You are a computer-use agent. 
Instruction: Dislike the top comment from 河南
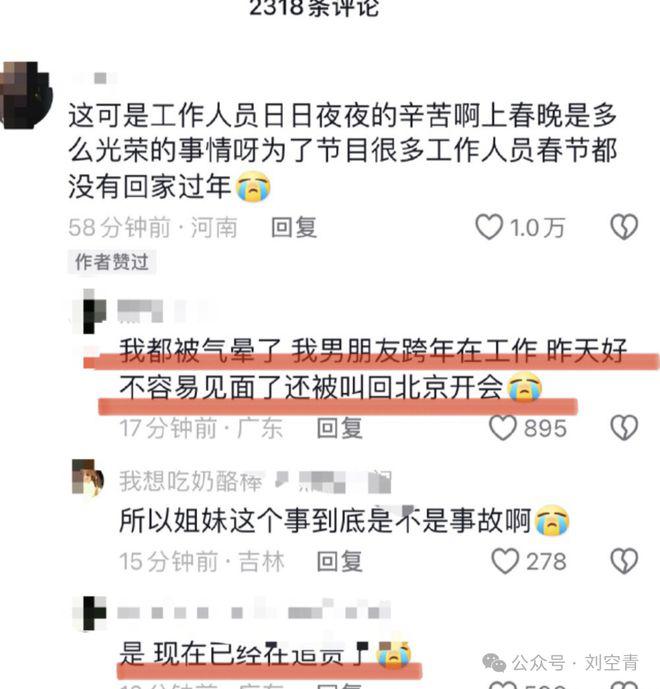pos(624,227)
